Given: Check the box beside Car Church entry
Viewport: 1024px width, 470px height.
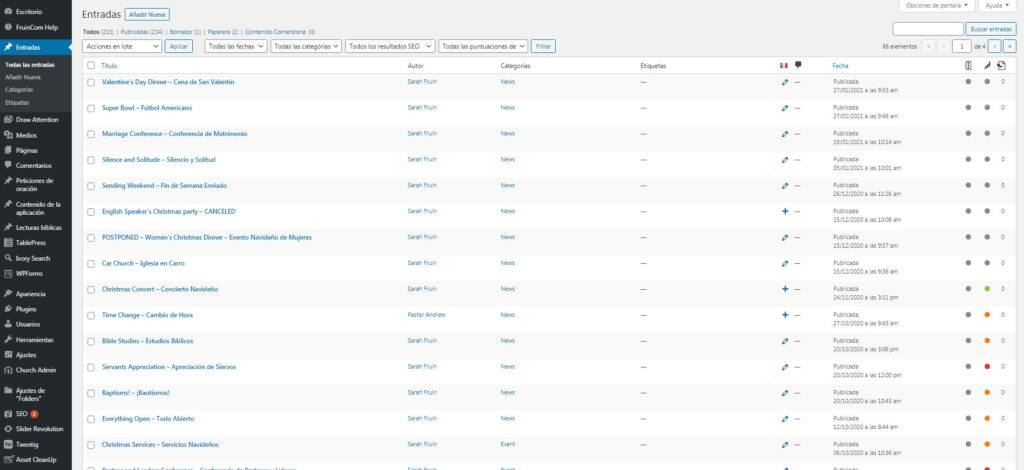Looking at the screenshot, I should point(91,264).
